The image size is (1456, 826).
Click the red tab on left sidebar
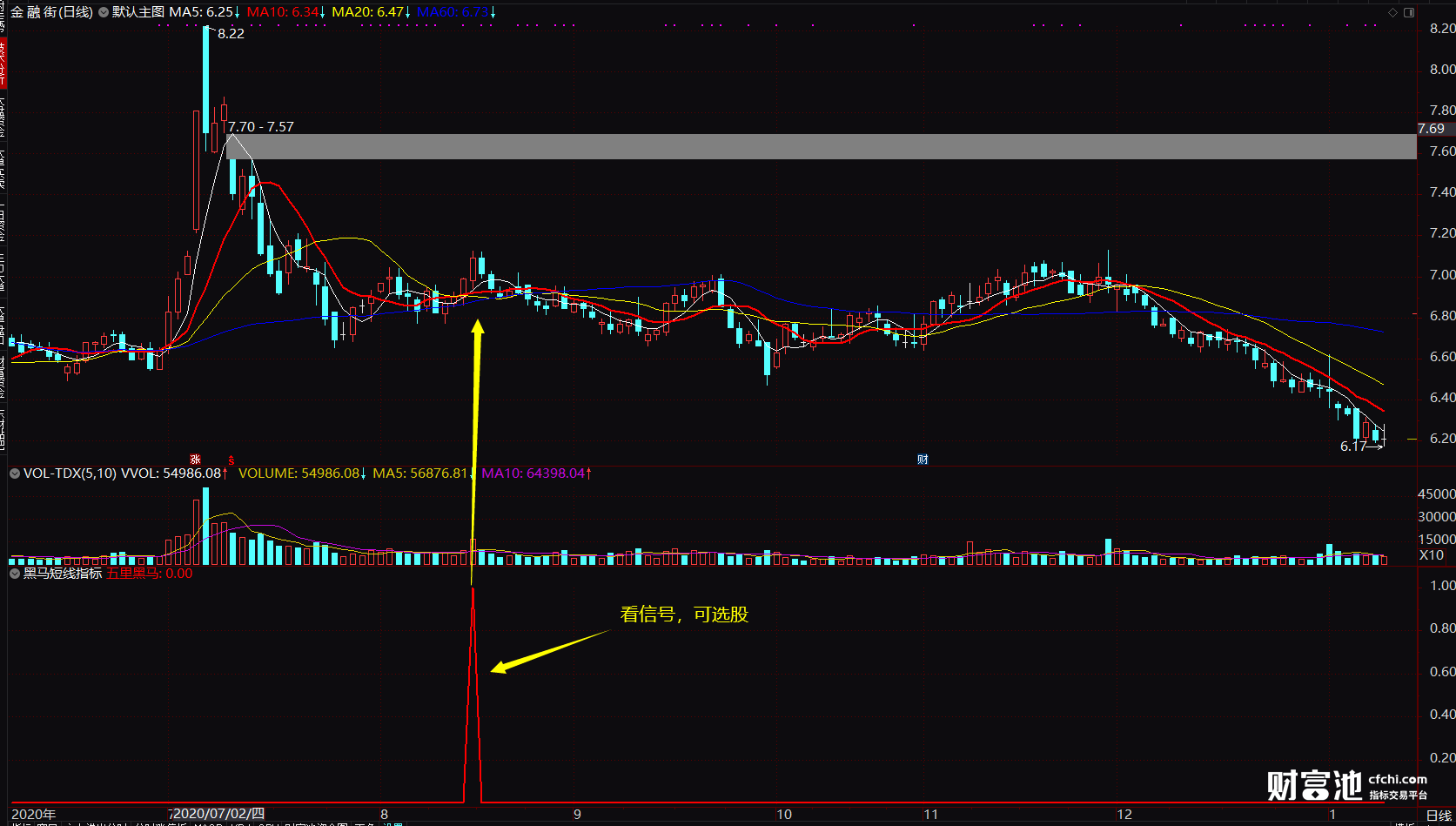pos(3,63)
